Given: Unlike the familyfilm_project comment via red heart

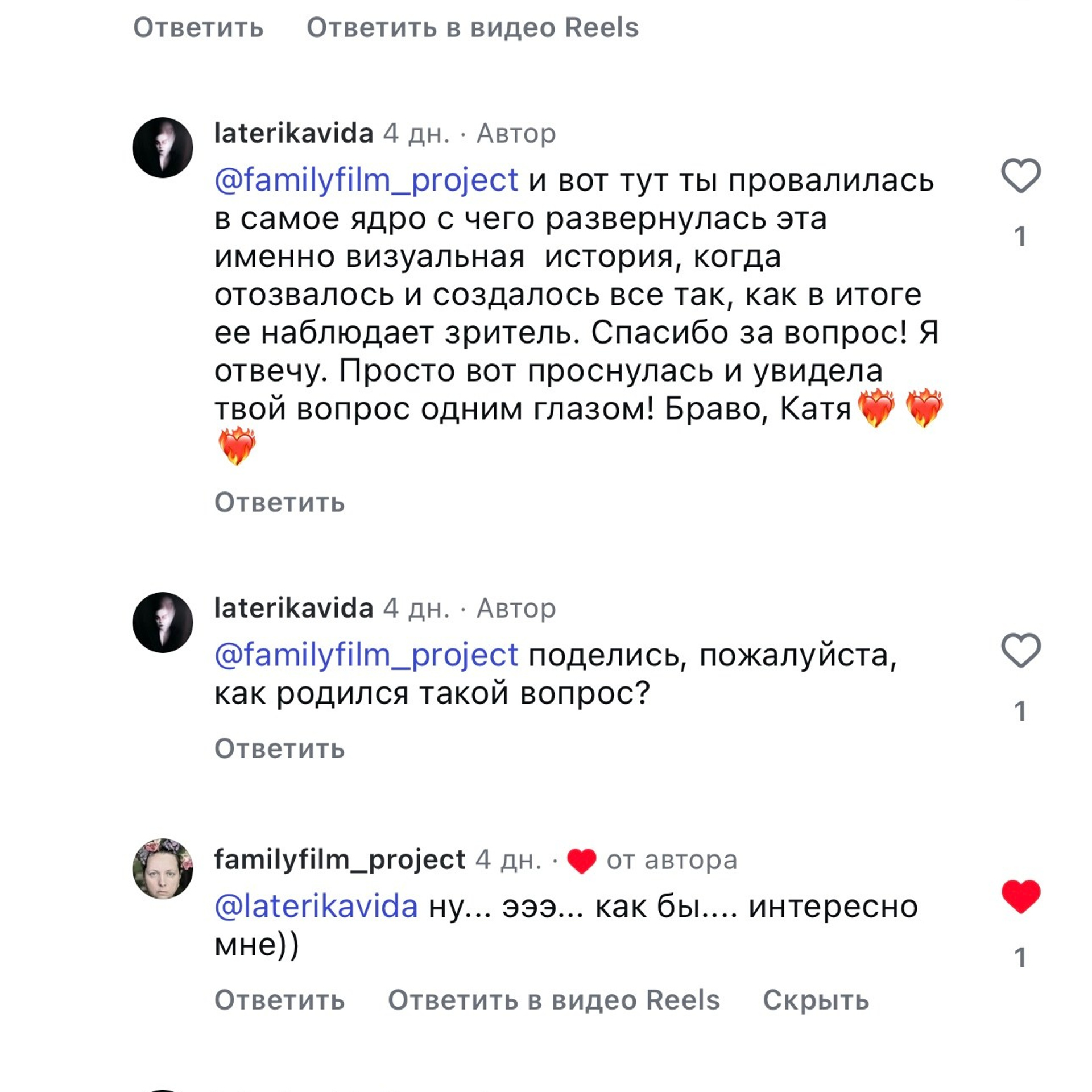Looking at the screenshot, I should (x=1020, y=896).
